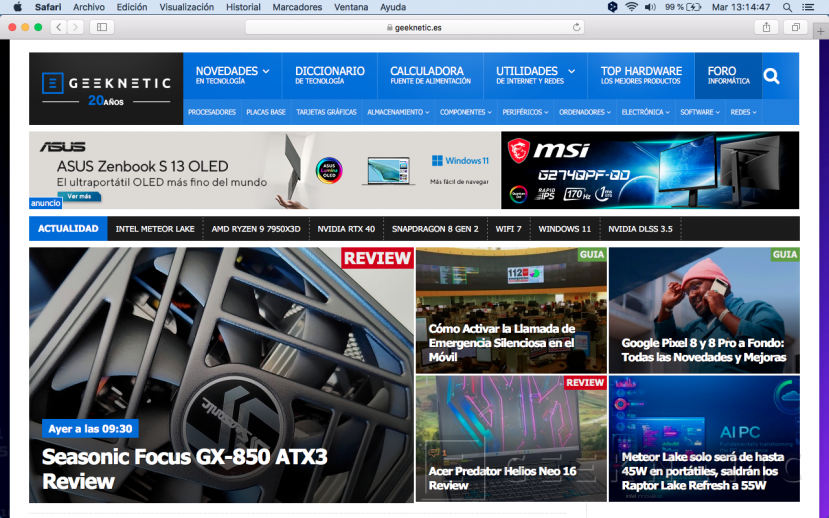Show the tab overview in Safari
829x518 pixels.
point(796,27)
